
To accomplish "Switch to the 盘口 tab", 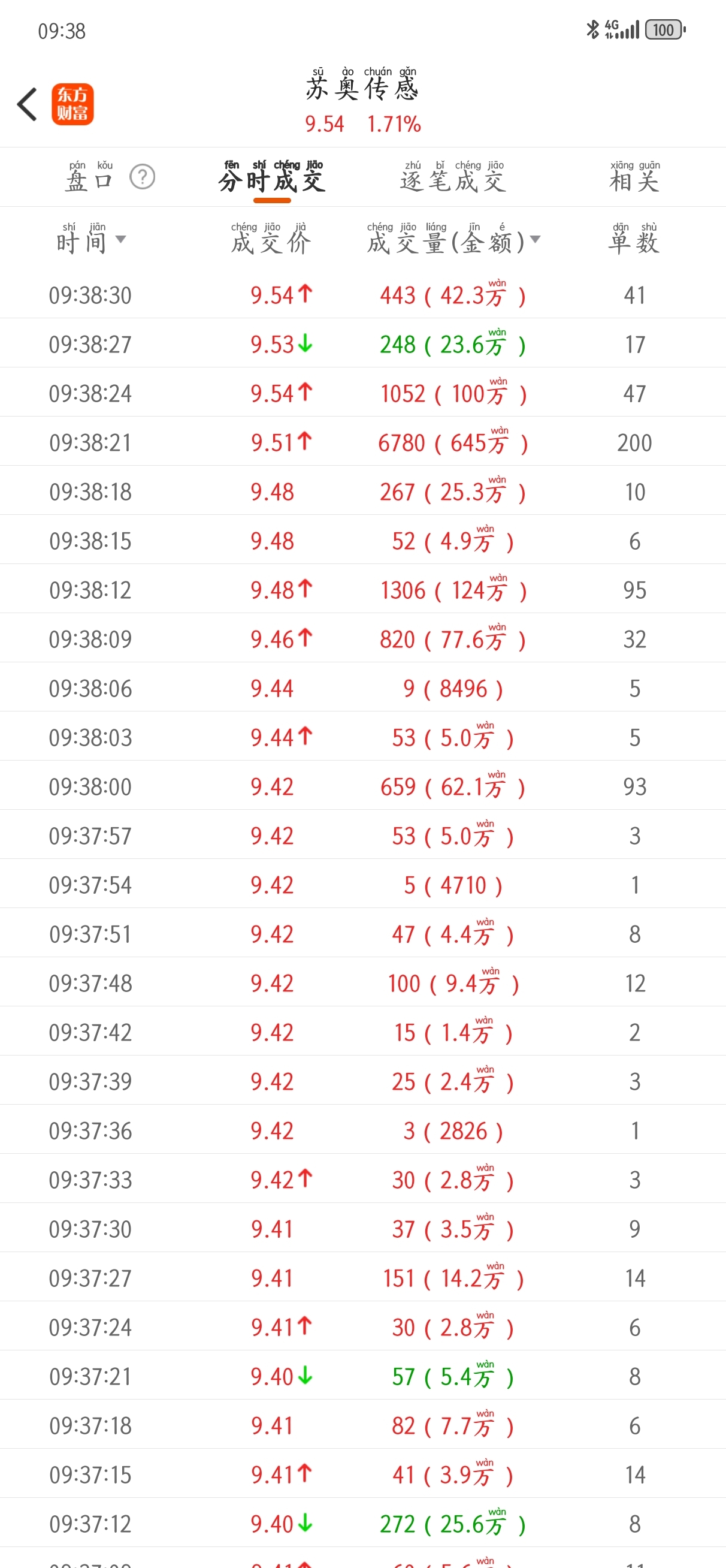I will (x=89, y=180).
